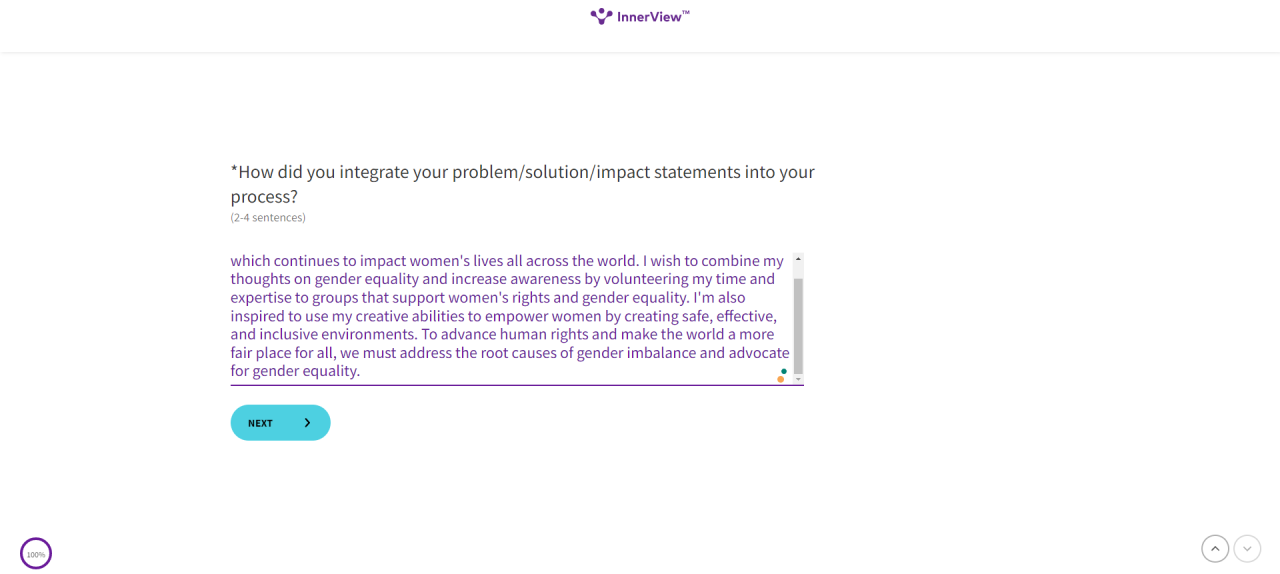The height and width of the screenshot is (574, 1280).
Task: Click the green writing-assistant dot in the textbox
Action: click(x=784, y=371)
